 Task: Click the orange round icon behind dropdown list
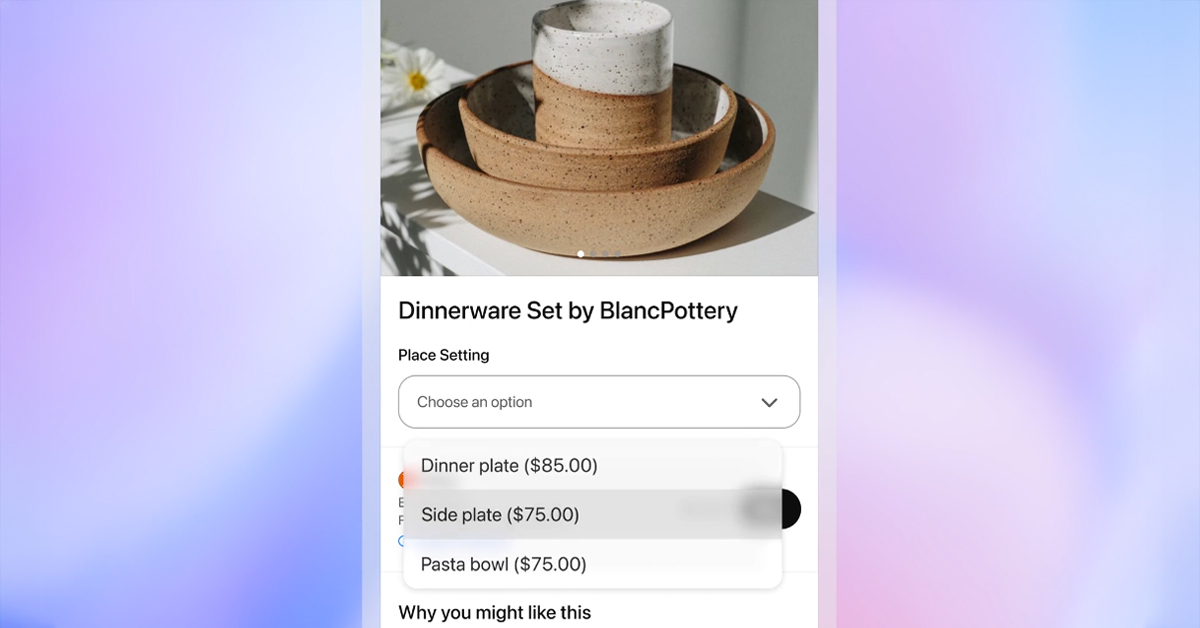[402, 480]
